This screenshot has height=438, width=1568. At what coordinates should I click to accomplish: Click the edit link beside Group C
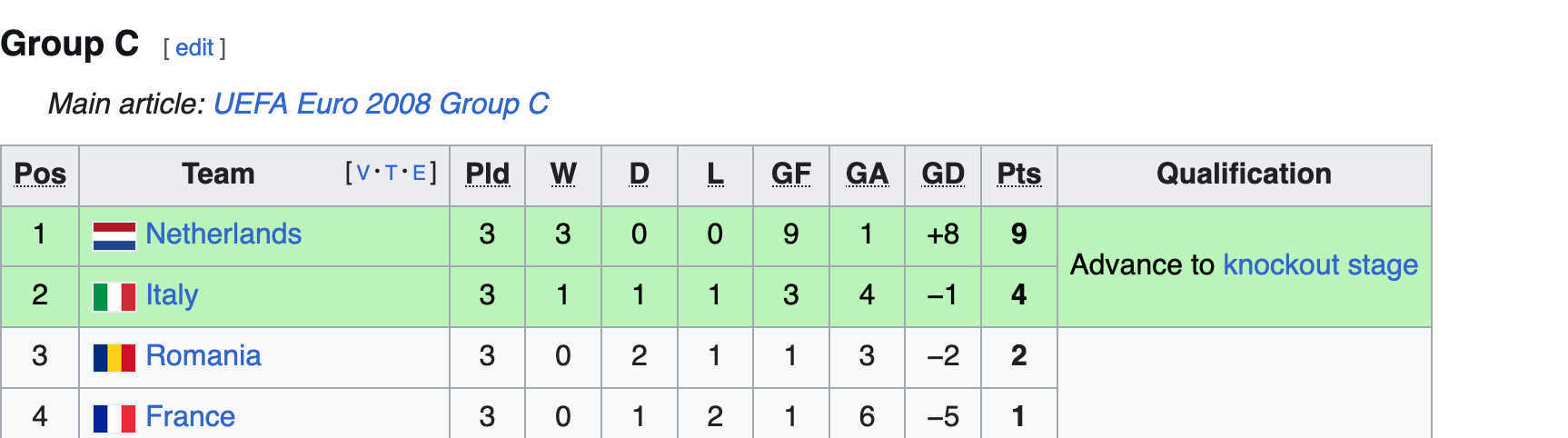pos(194,48)
